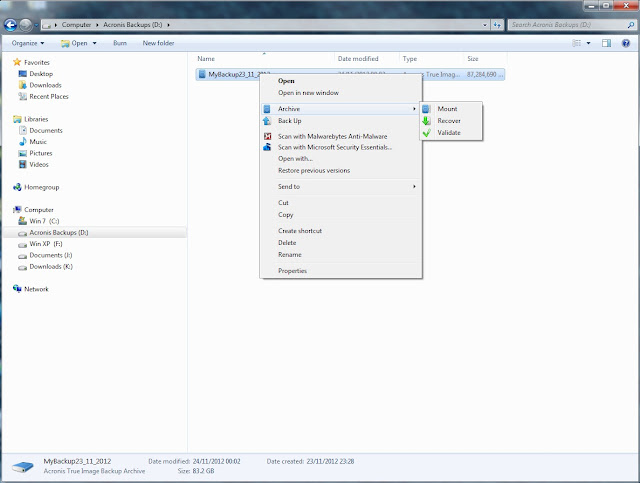
Task: Choose Restore previous versions
Action: (x=314, y=171)
